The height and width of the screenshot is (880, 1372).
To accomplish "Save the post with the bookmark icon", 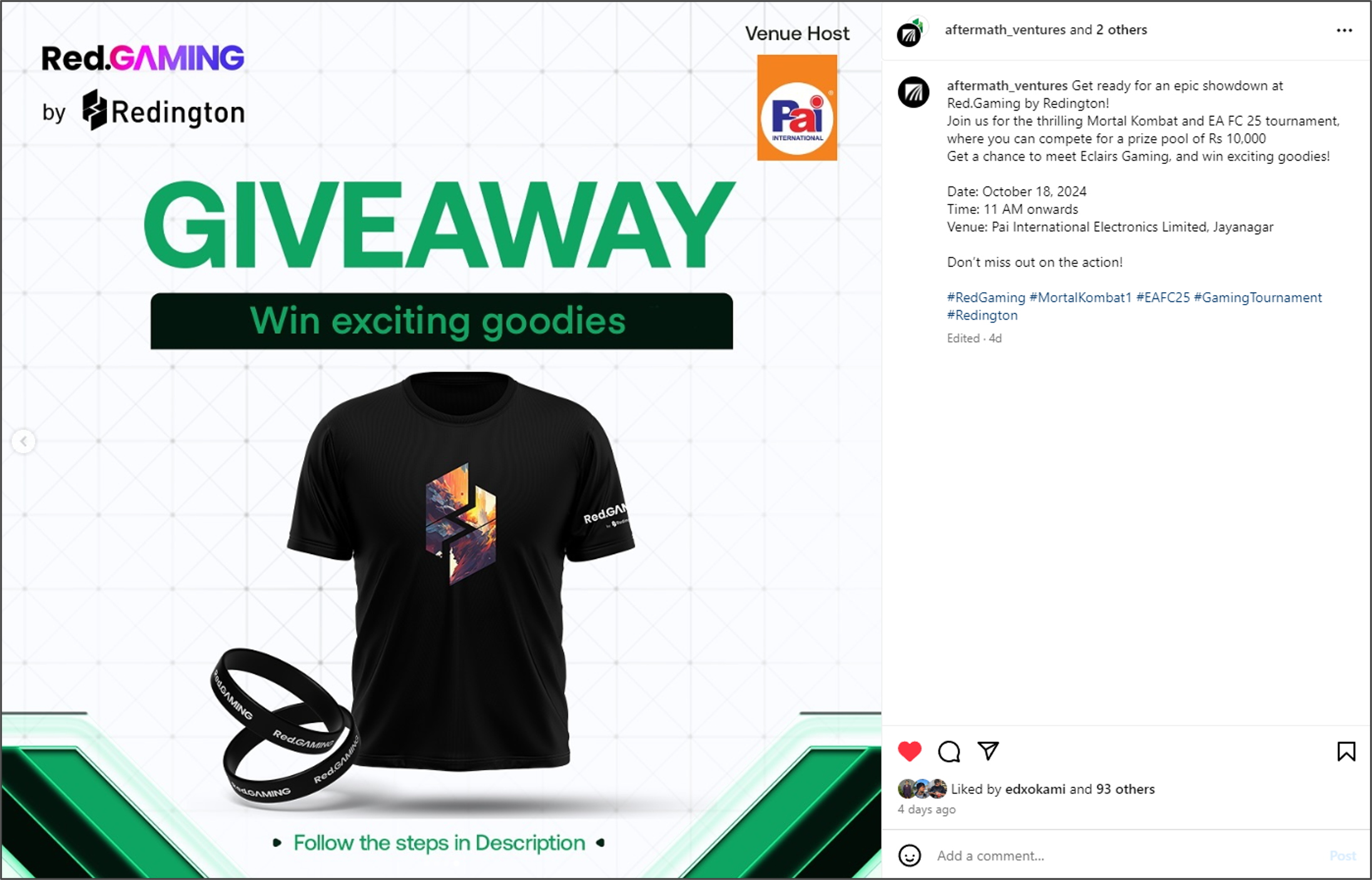I will (x=1346, y=751).
